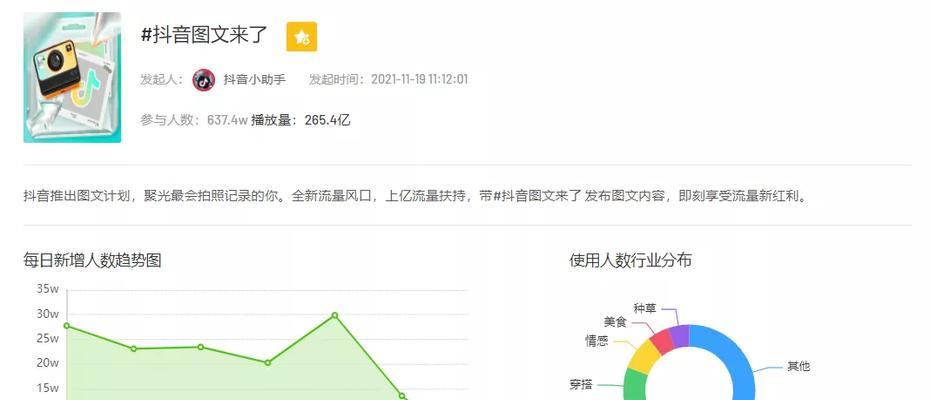Click the 15w y-axis label
Screen dimensions: 930x400
(47, 388)
